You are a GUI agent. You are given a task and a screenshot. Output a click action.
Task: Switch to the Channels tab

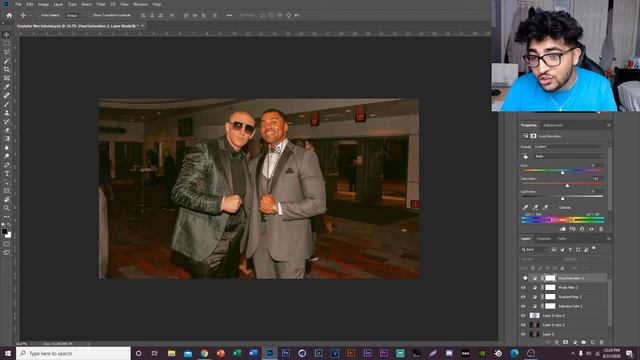coord(544,239)
